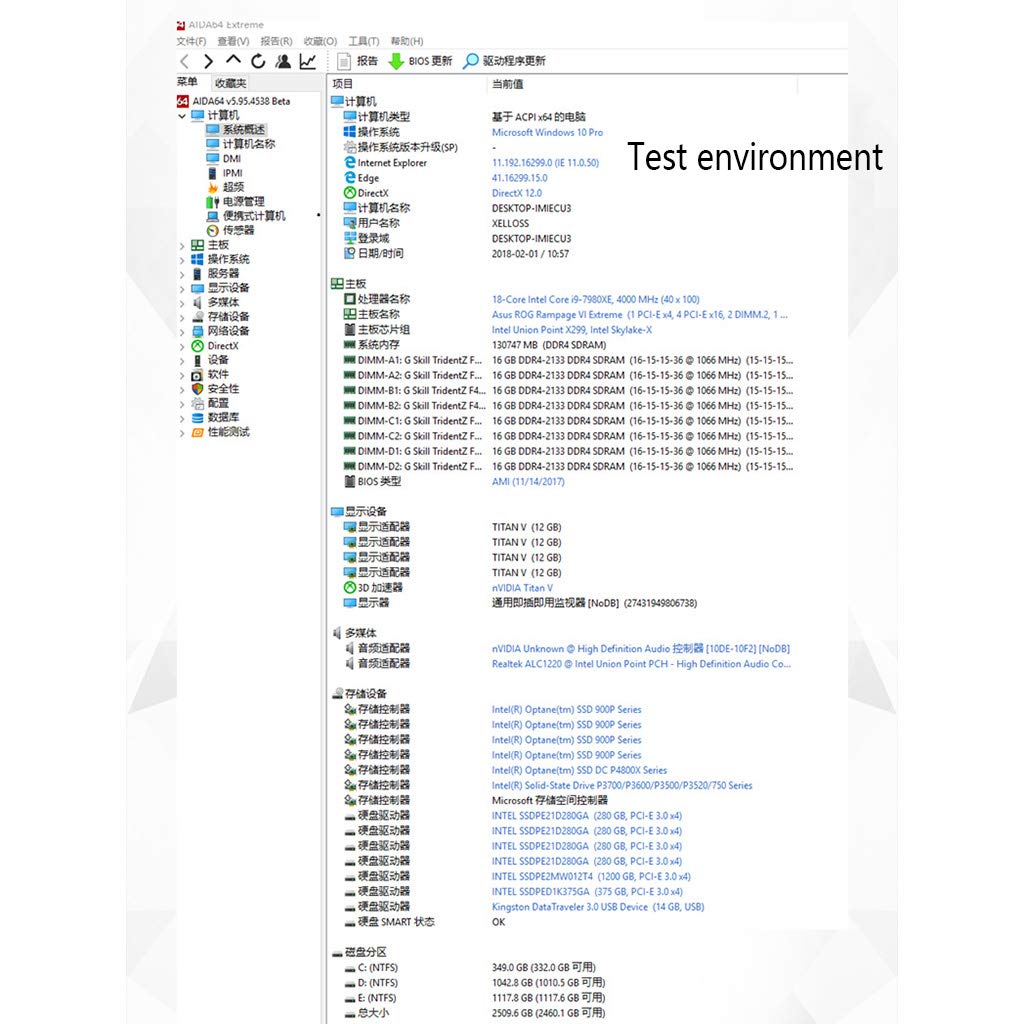Click the back navigation arrow
This screenshot has width=1024, height=1024.
click(184, 61)
